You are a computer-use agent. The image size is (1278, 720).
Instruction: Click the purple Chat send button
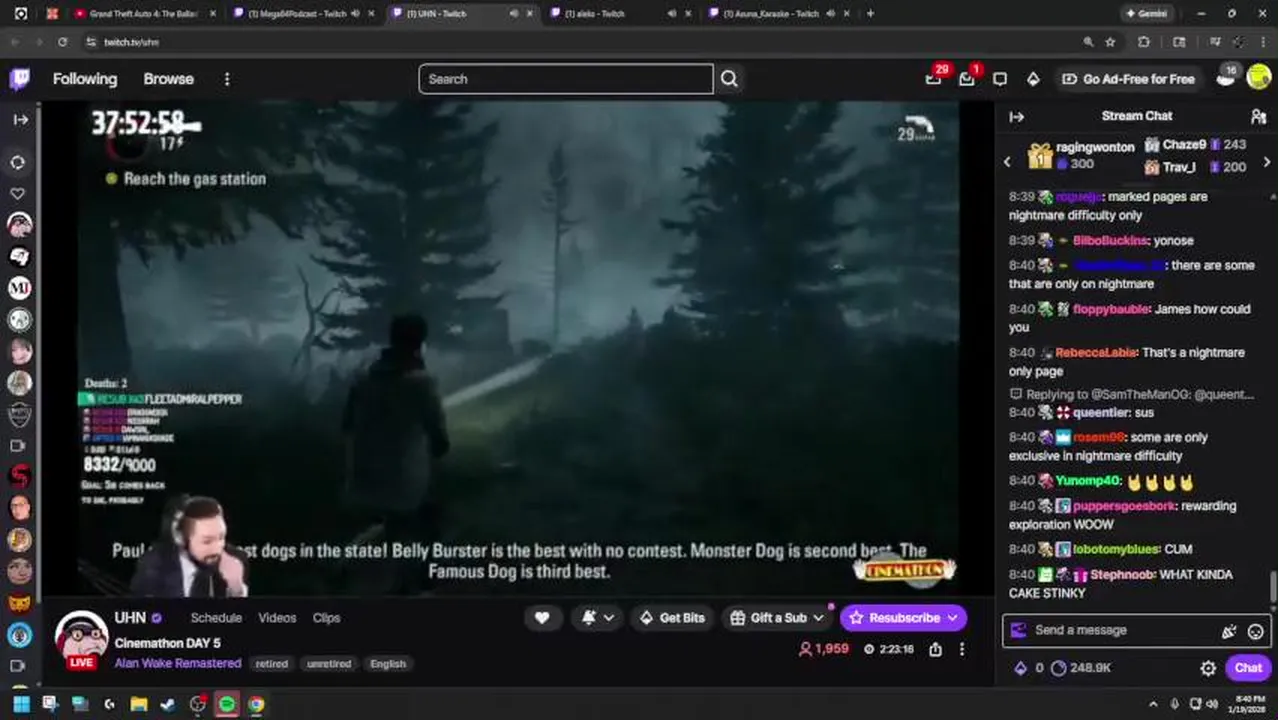[x=1248, y=668]
